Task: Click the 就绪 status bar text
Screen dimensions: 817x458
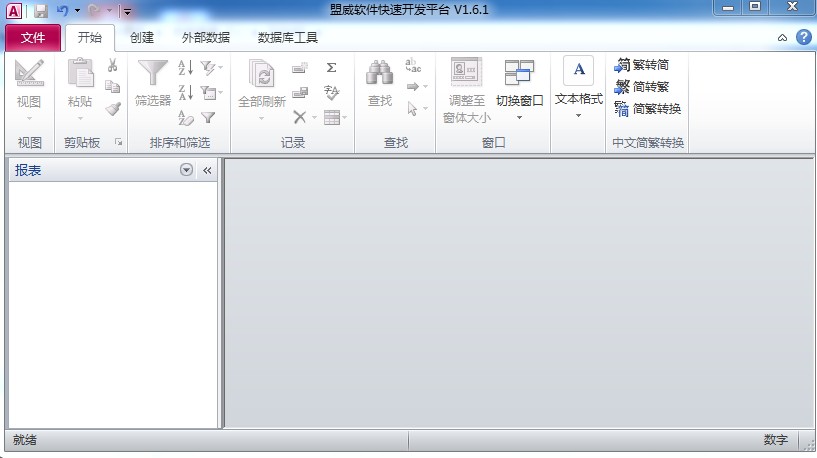Action: pyautogui.click(x=24, y=440)
